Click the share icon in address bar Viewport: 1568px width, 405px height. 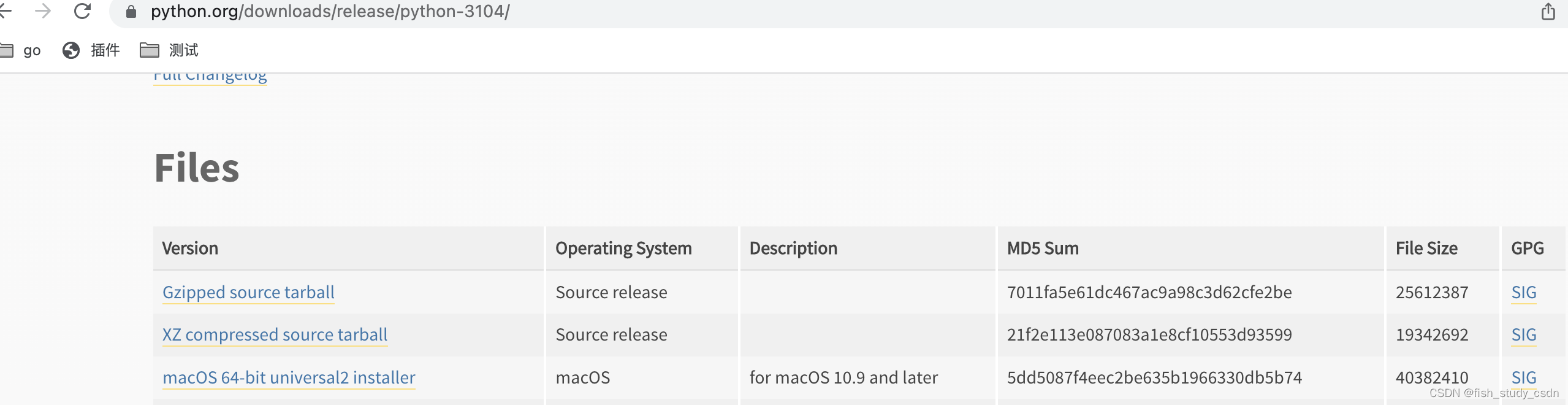coord(1548,12)
